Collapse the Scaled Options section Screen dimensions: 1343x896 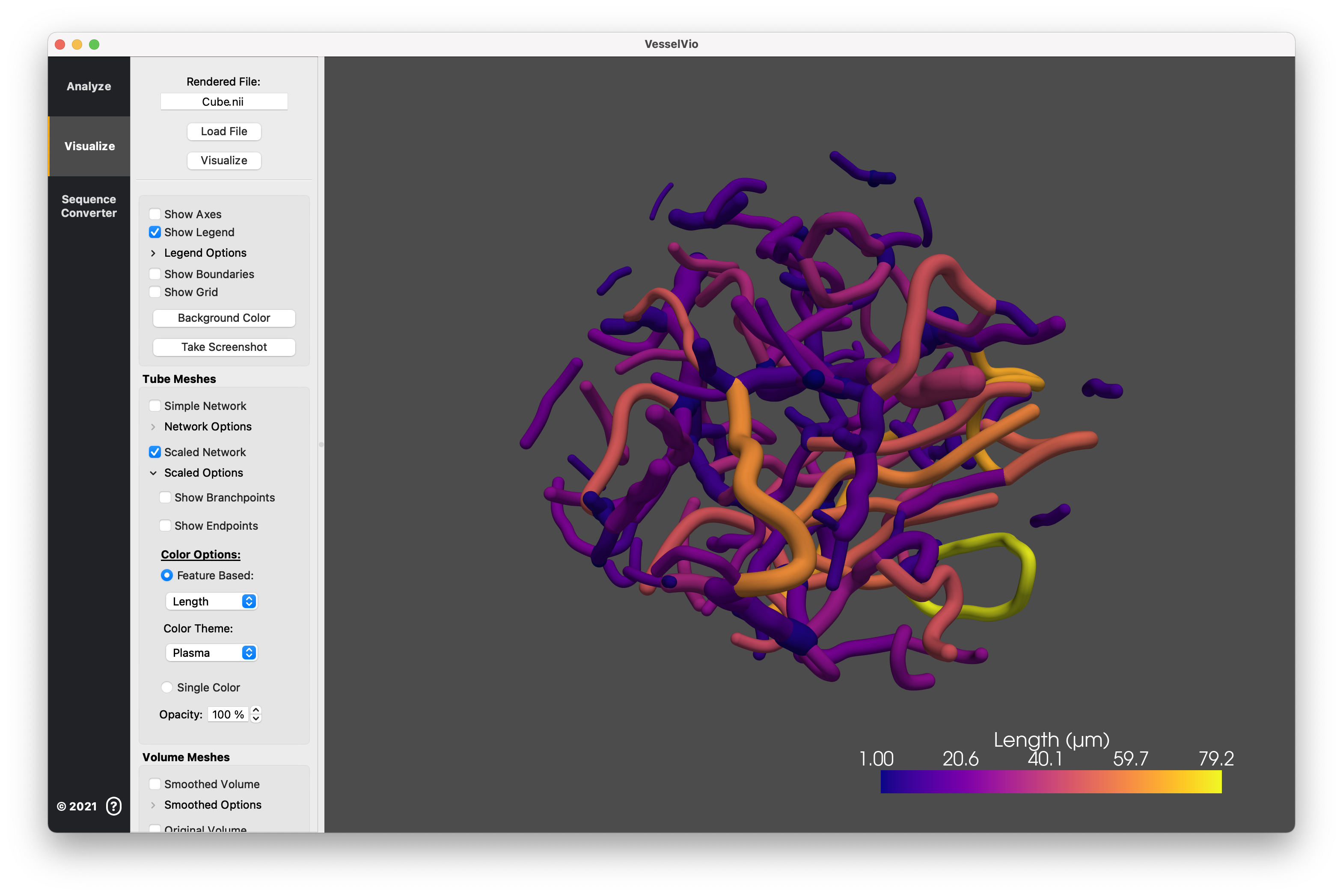[x=153, y=473]
